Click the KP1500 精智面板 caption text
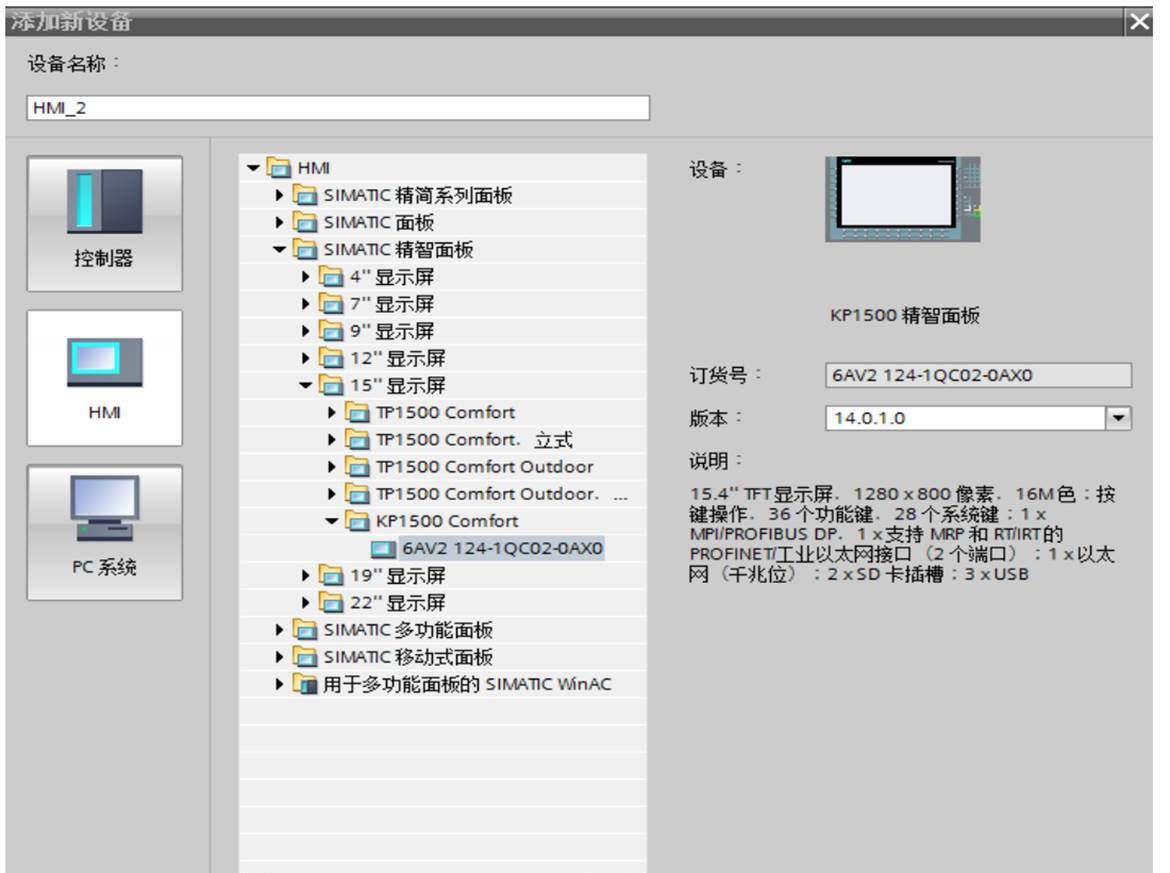Viewport: 1170px width, 873px height. click(904, 316)
